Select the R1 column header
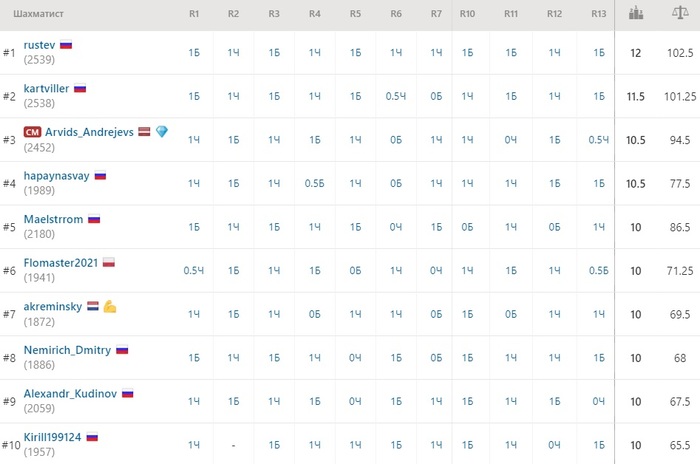Screen dimensions: 700x464 click(194, 14)
